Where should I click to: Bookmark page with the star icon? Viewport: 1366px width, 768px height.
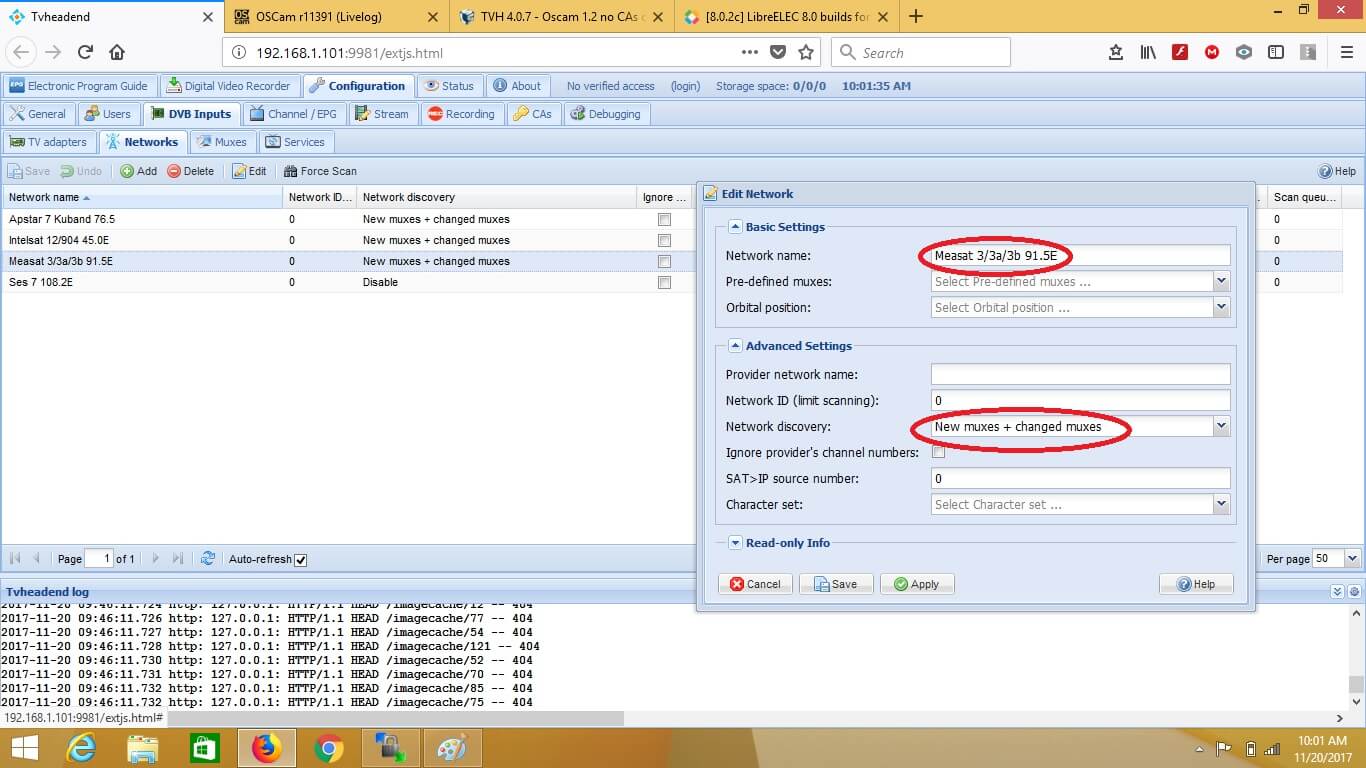[806, 53]
